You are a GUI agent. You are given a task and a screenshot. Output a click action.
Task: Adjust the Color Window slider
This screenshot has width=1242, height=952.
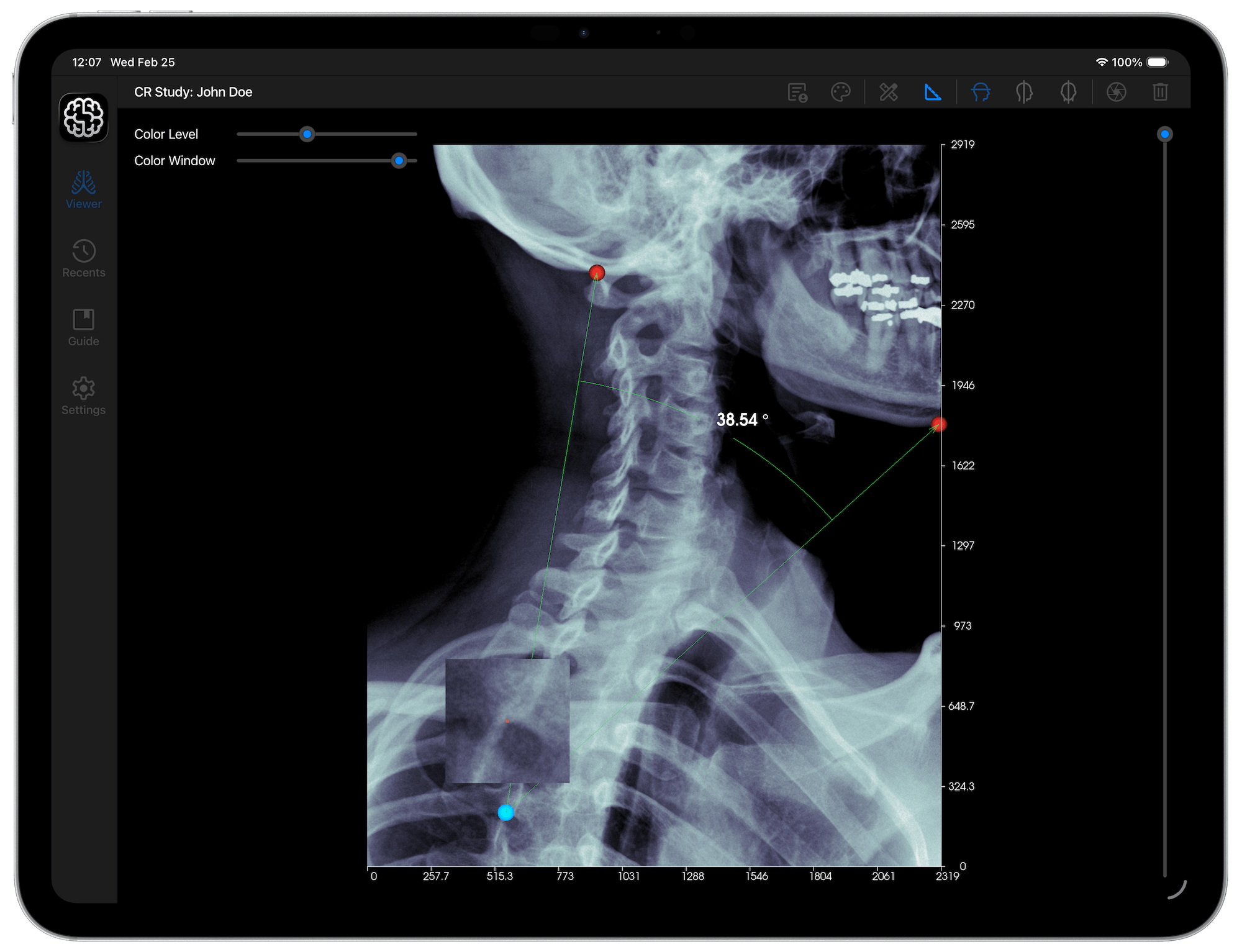point(399,161)
